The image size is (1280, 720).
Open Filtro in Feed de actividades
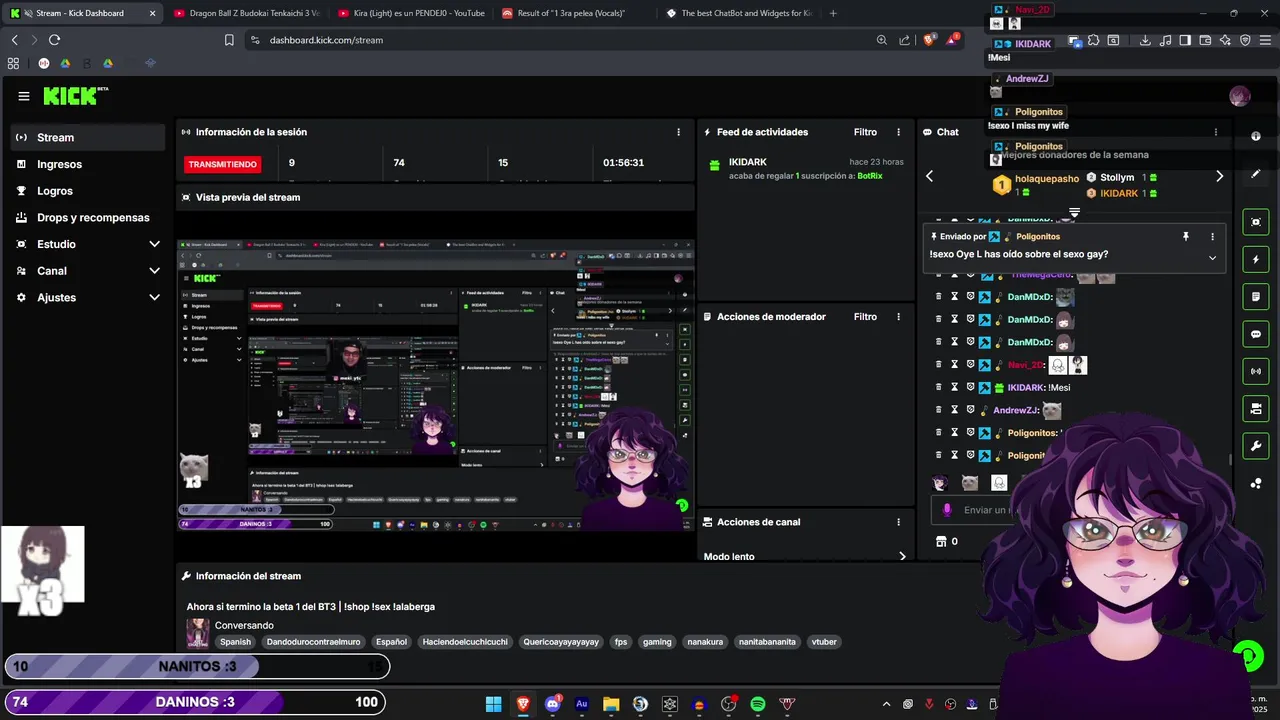pos(865,132)
